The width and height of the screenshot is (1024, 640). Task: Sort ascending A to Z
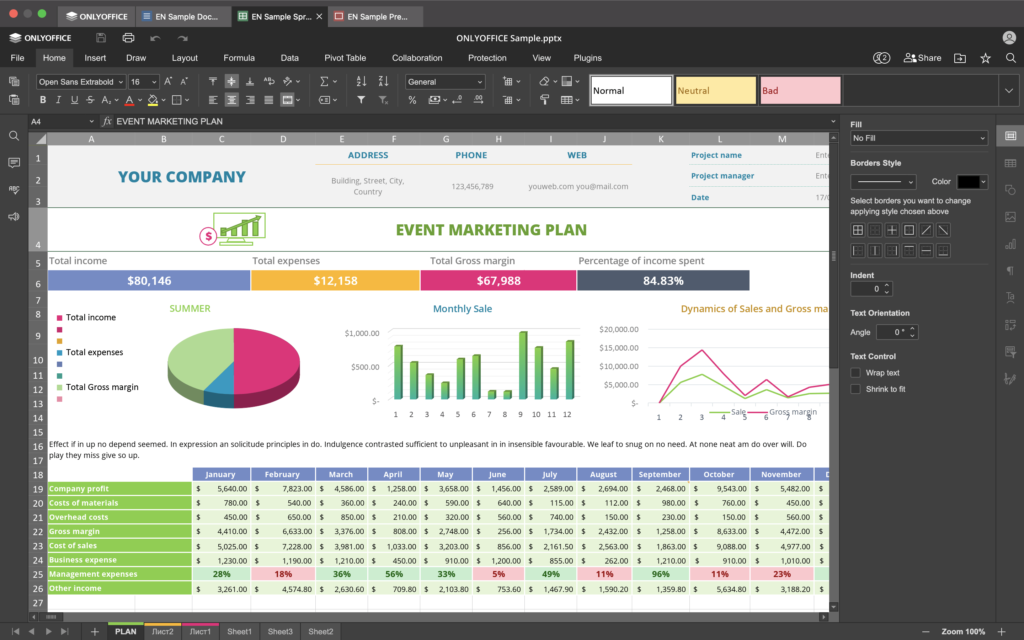[x=361, y=82]
